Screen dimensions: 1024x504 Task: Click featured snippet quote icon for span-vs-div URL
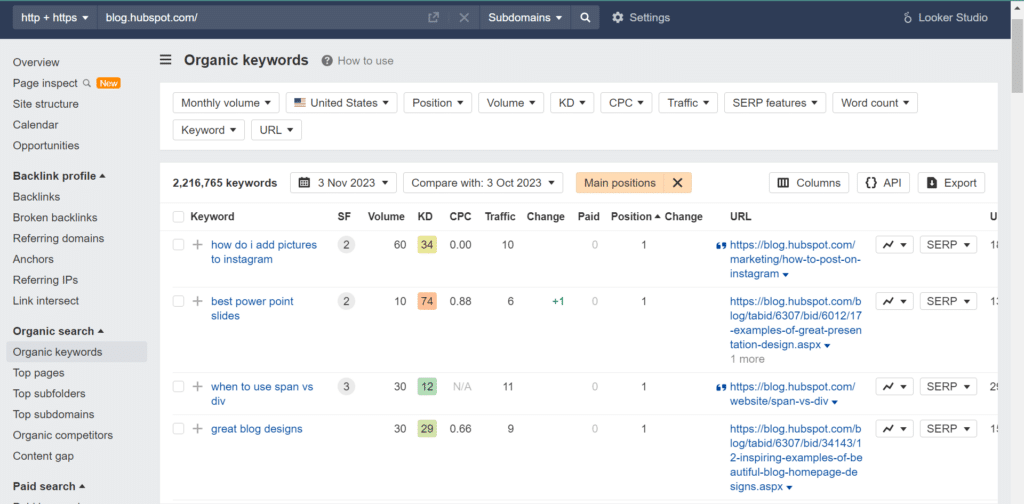coord(722,387)
